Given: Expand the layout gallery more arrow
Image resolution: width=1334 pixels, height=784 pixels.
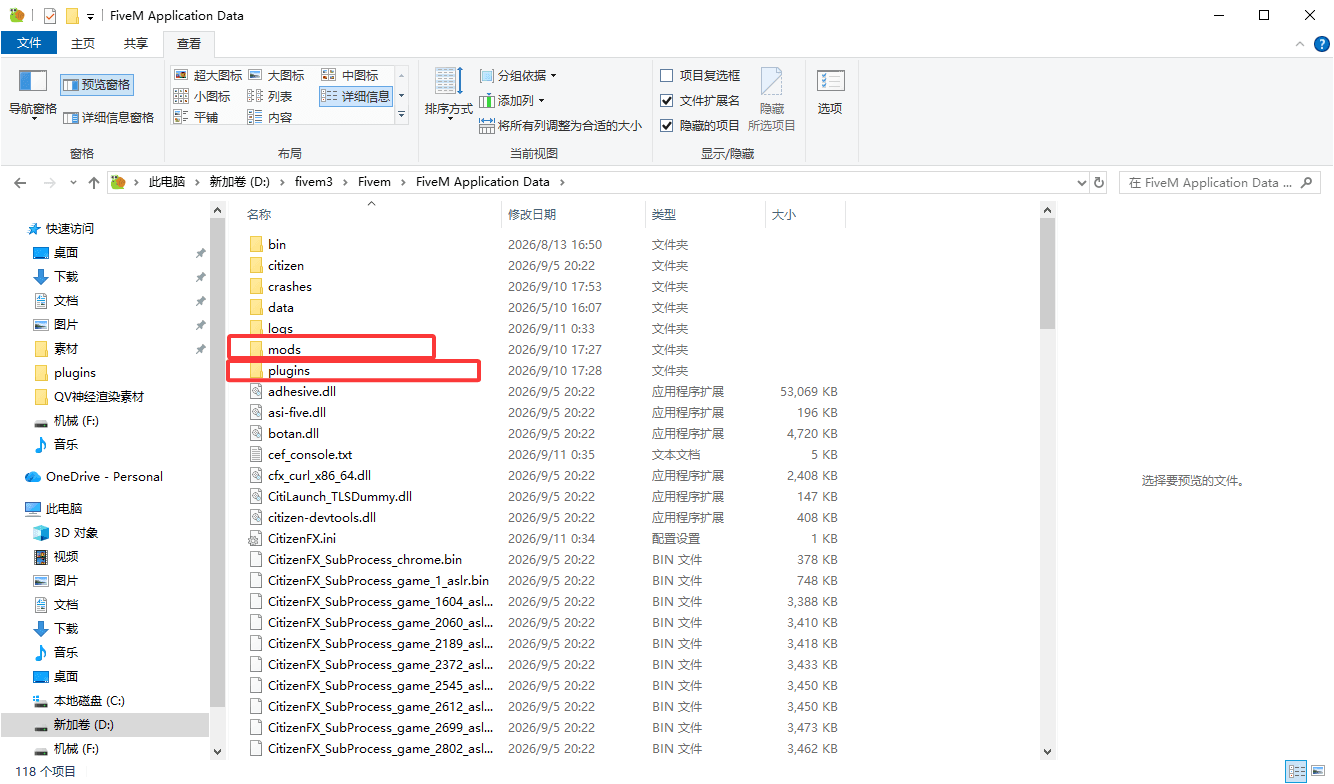Looking at the screenshot, I should (x=402, y=117).
